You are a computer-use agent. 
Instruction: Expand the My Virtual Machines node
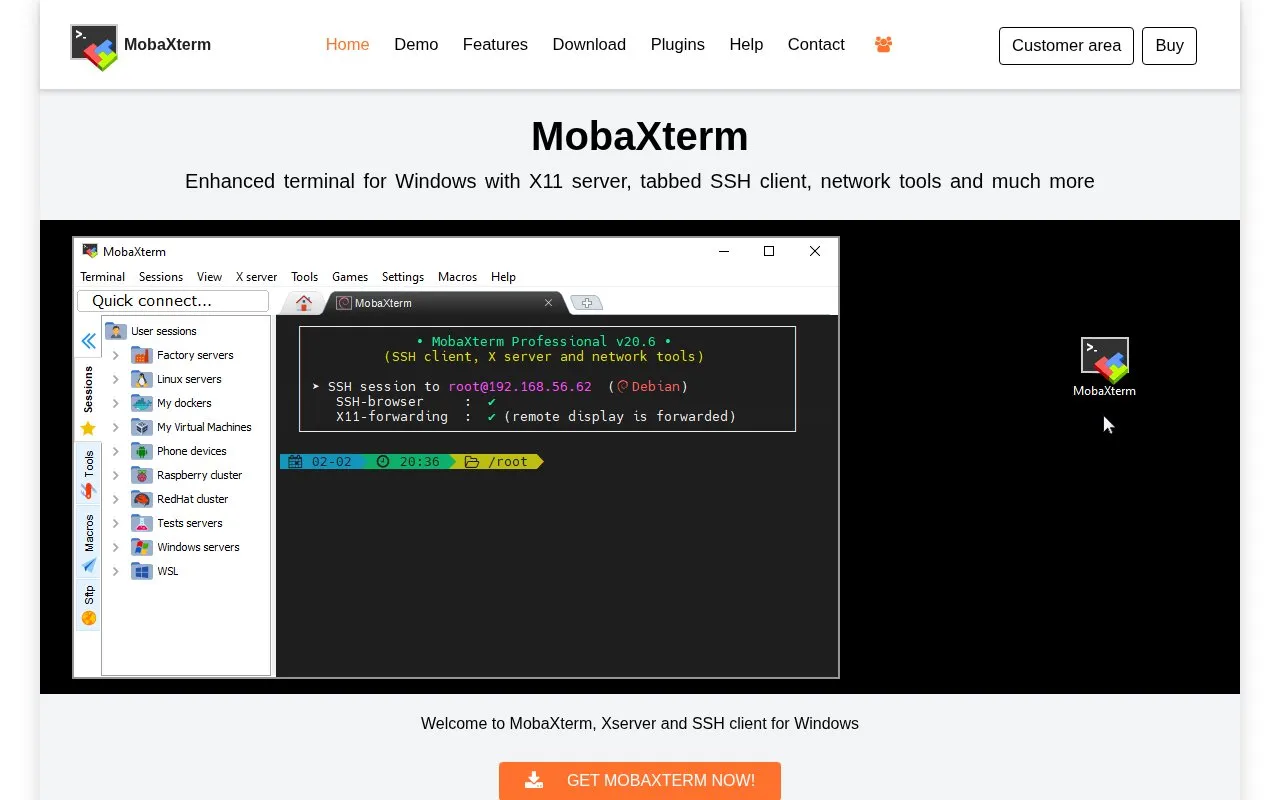coord(116,427)
